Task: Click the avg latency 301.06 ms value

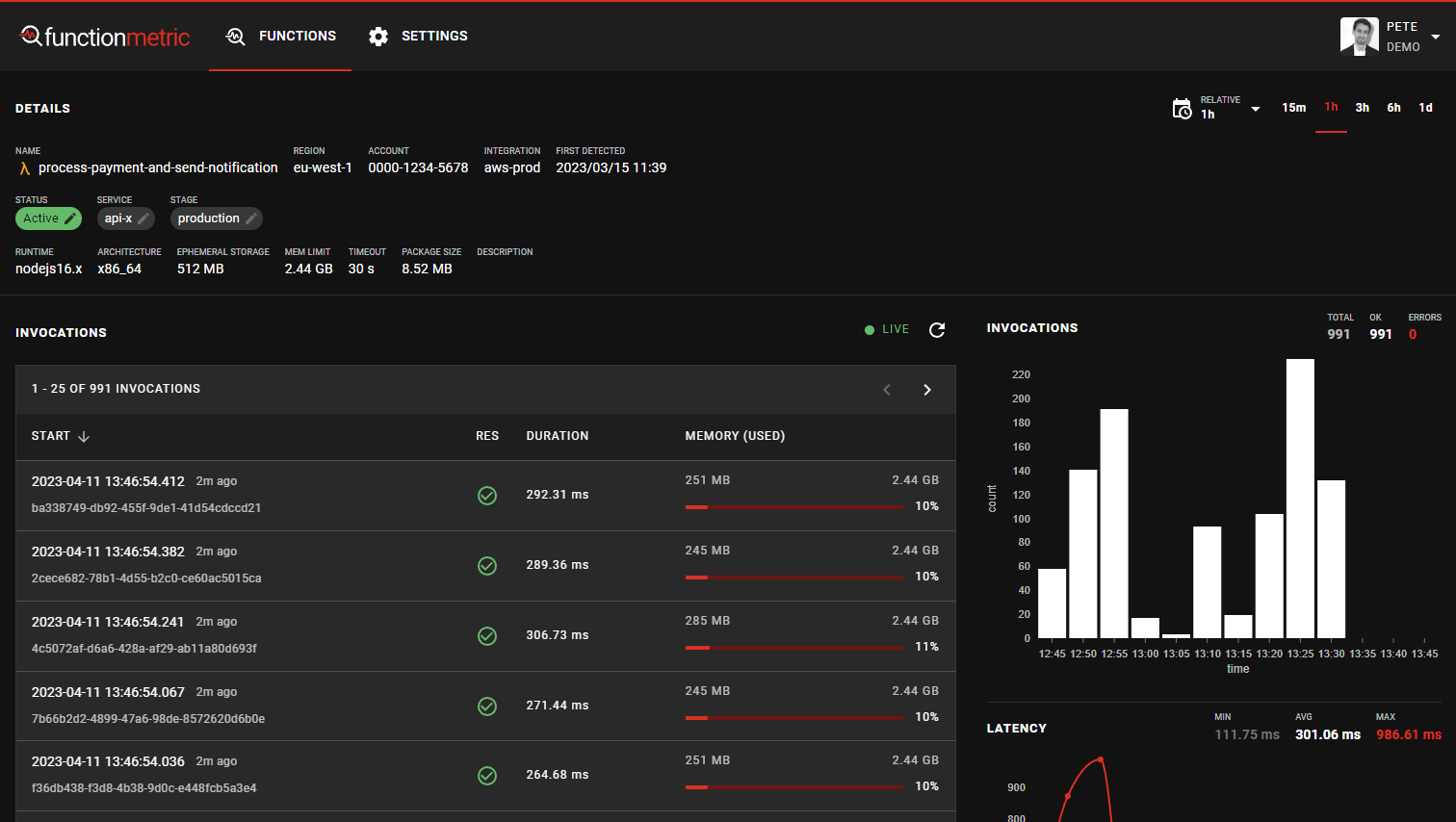Action: click(1328, 734)
